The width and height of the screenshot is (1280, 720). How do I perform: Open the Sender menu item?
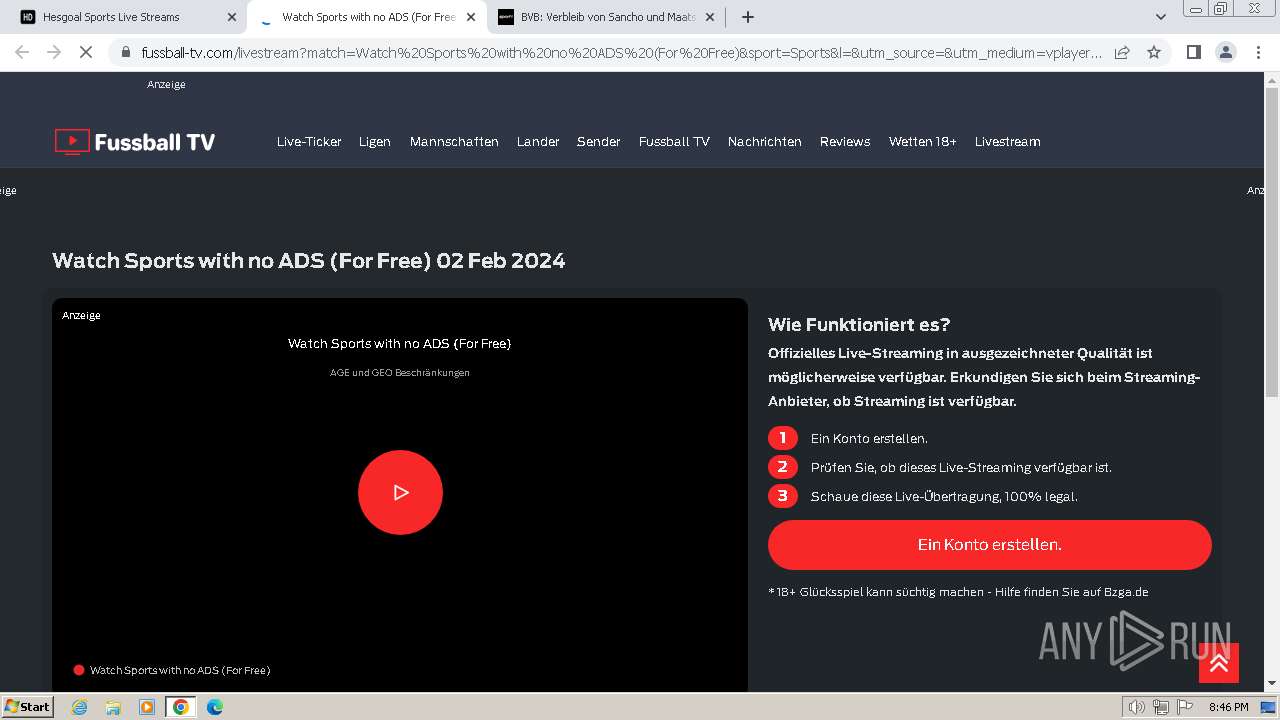[599, 142]
